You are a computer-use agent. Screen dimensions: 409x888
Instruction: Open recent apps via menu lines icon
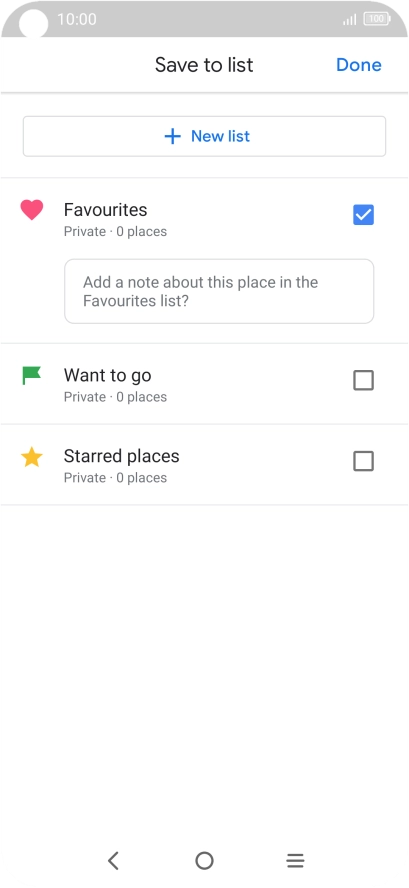pyautogui.click(x=295, y=861)
